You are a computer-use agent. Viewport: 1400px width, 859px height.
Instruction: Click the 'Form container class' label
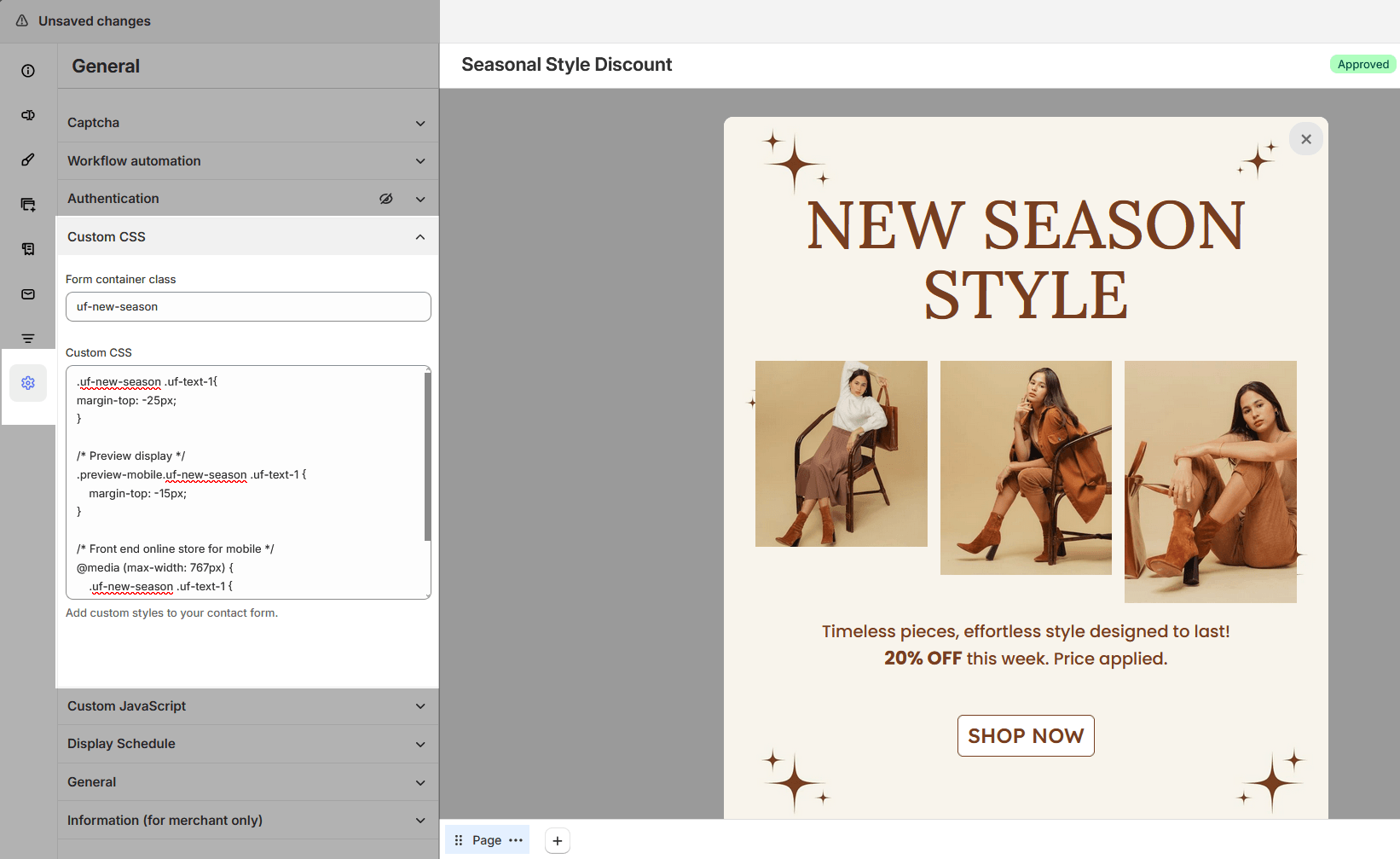[x=121, y=279]
